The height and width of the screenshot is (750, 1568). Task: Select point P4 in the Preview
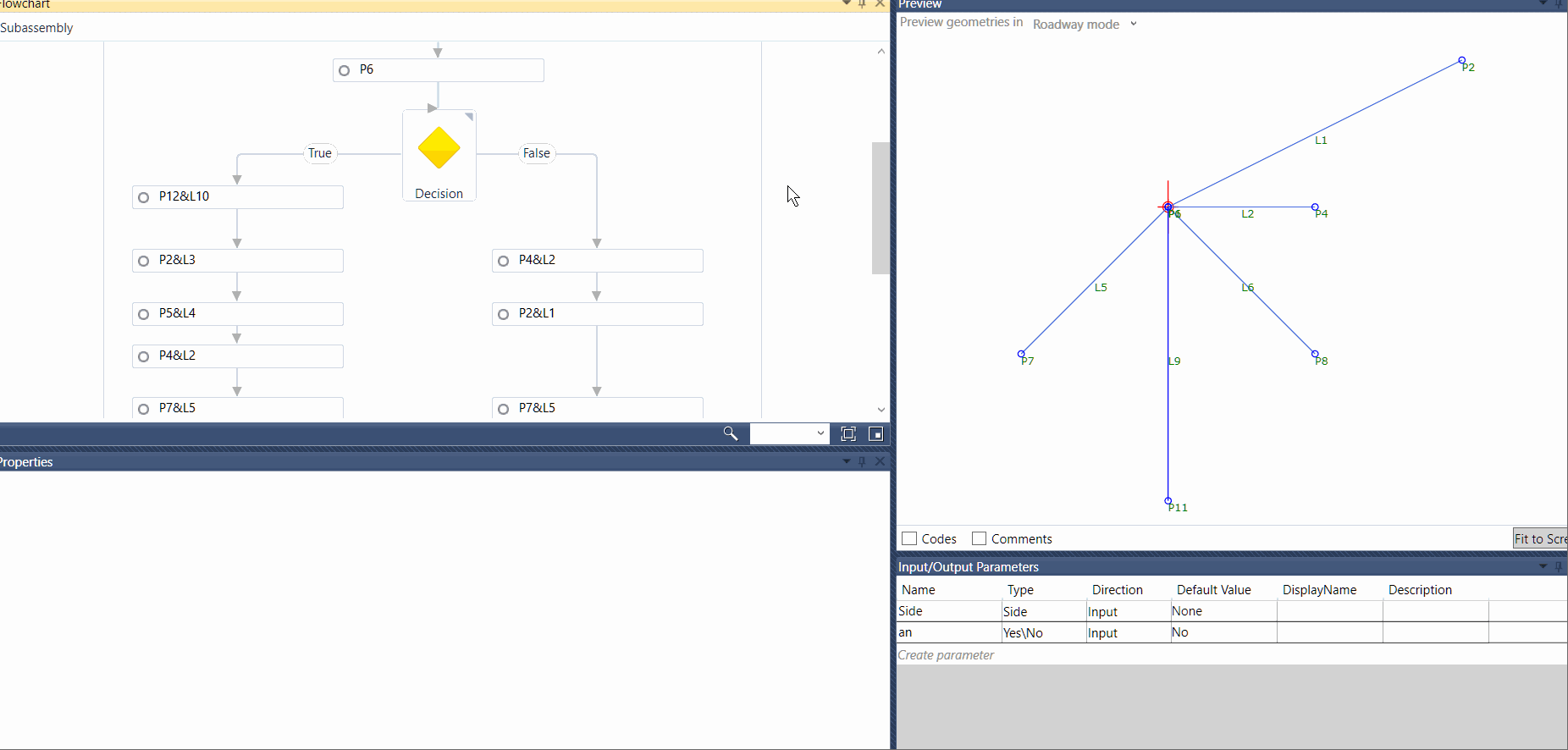click(1315, 207)
